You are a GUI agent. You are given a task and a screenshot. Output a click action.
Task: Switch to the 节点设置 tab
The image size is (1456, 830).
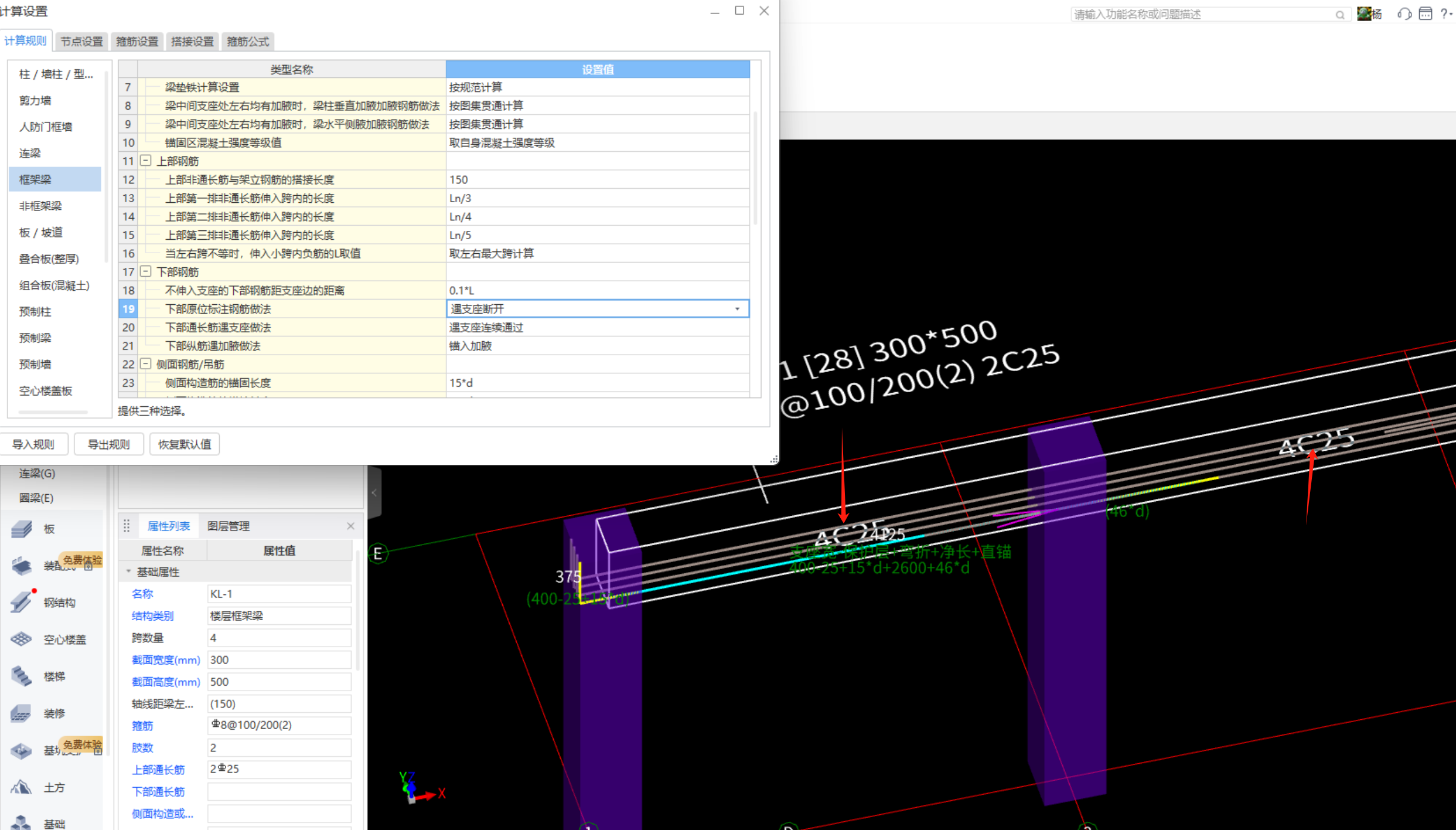[x=81, y=42]
